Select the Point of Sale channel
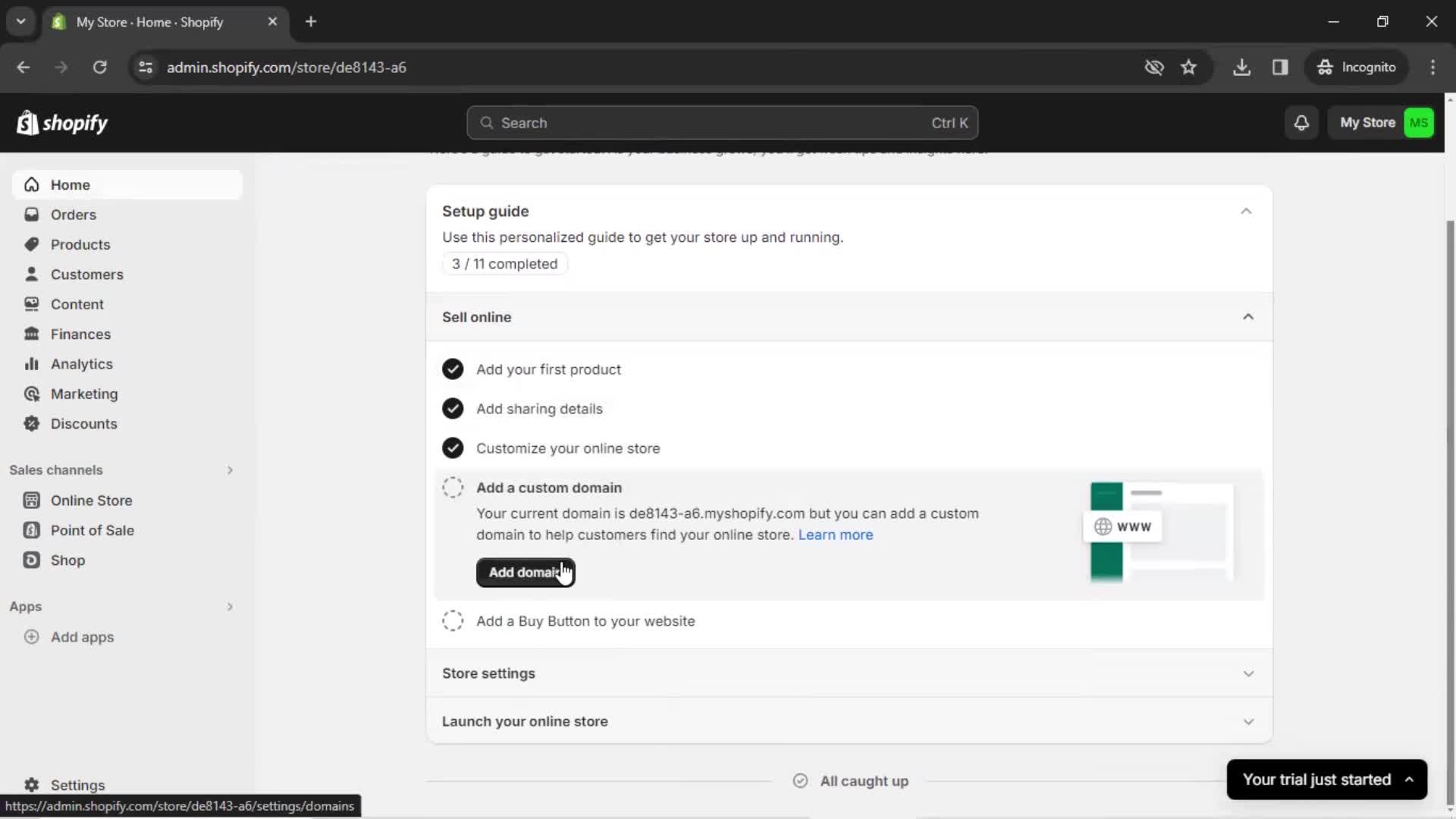The width and height of the screenshot is (1456, 819). (x=92, y=530)
